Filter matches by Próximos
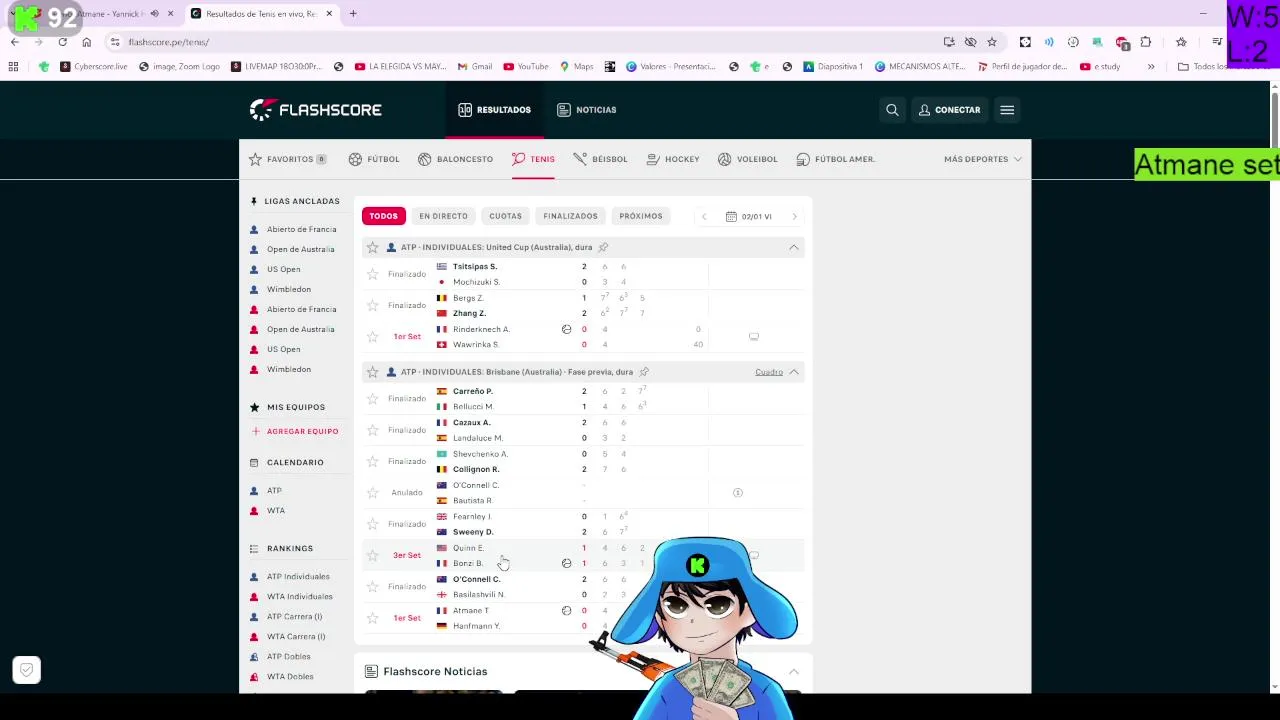The image size is (1280, 720). (641, 216)
